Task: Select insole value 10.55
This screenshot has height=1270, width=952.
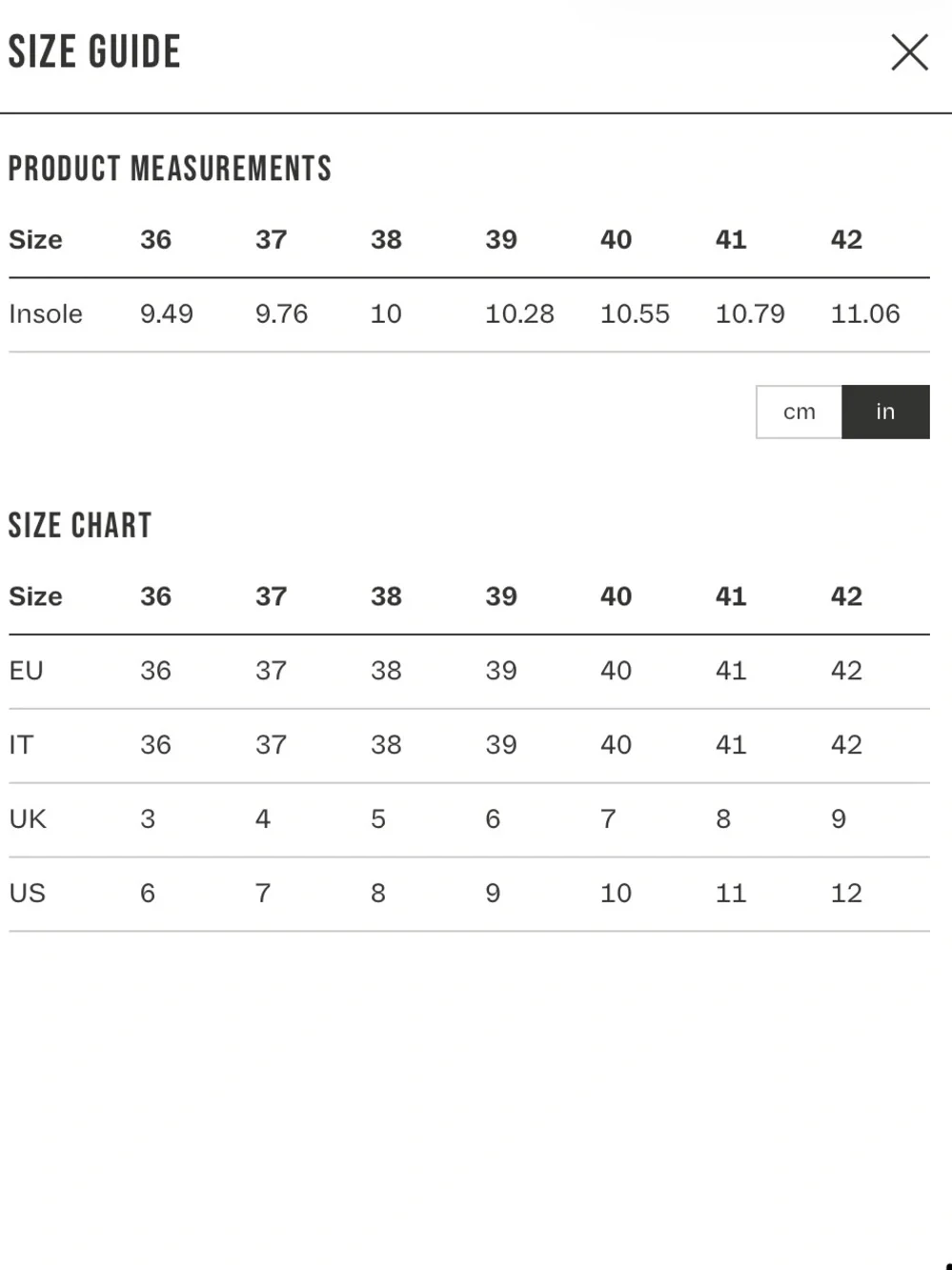Action: tap(635, 313)
